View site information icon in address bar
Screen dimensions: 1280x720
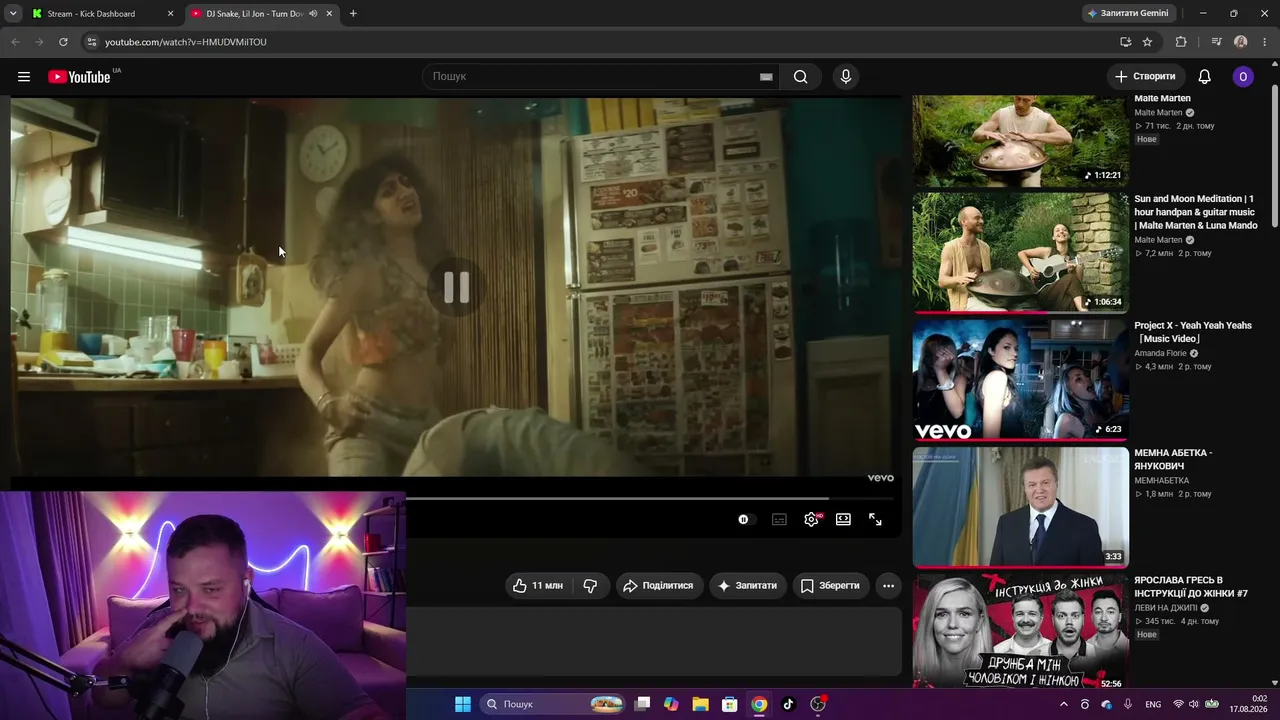(x=91, y=42)
